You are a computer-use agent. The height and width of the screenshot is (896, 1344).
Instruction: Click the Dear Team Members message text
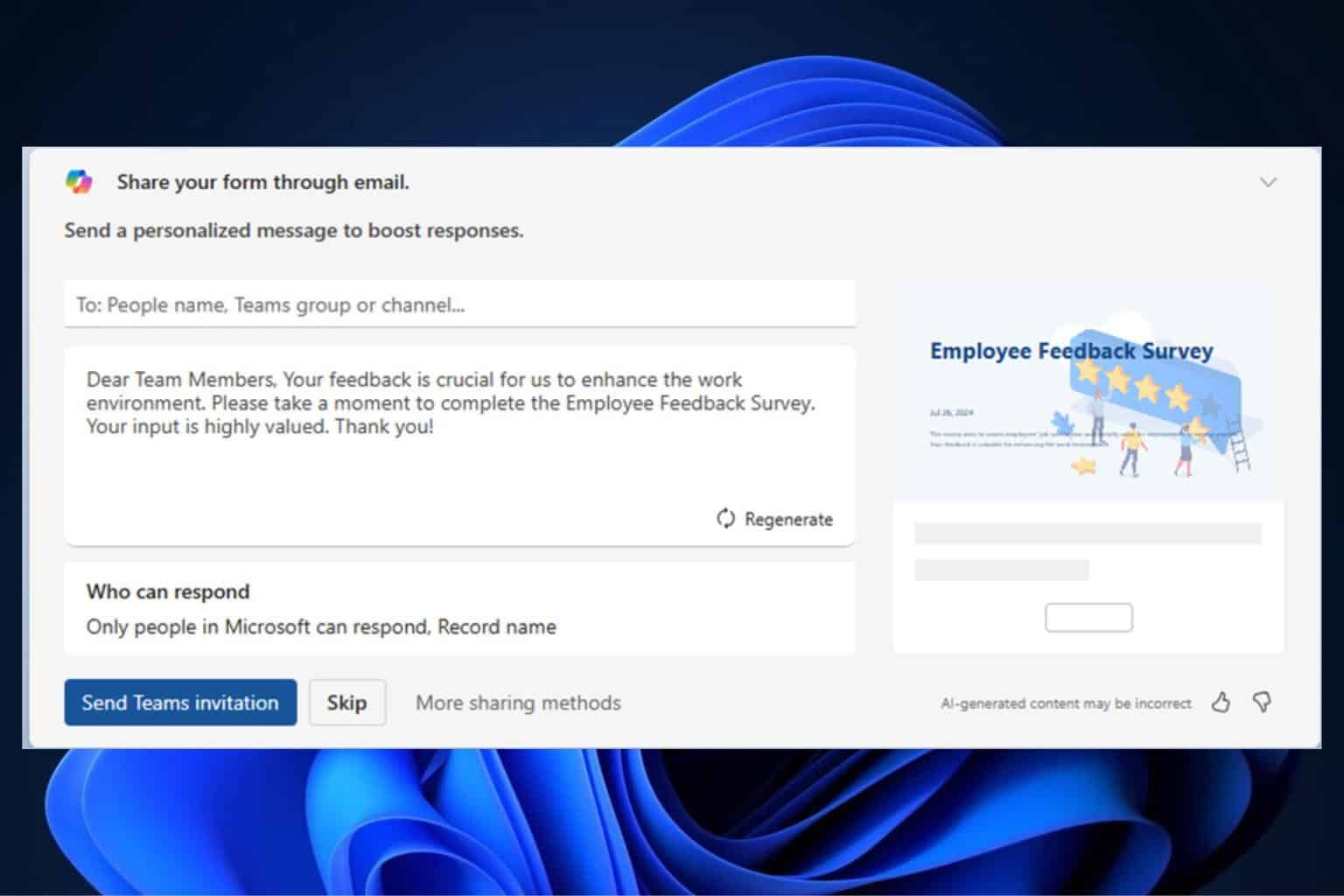point(451,402)
